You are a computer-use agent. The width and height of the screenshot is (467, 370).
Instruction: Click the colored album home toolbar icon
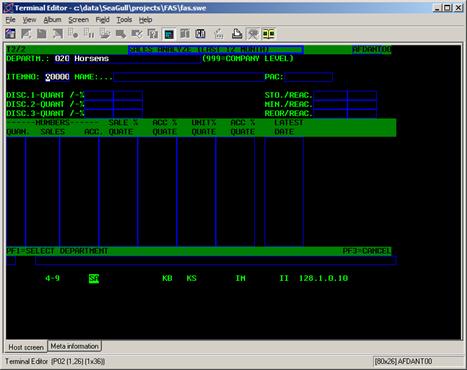click(10, 33)
